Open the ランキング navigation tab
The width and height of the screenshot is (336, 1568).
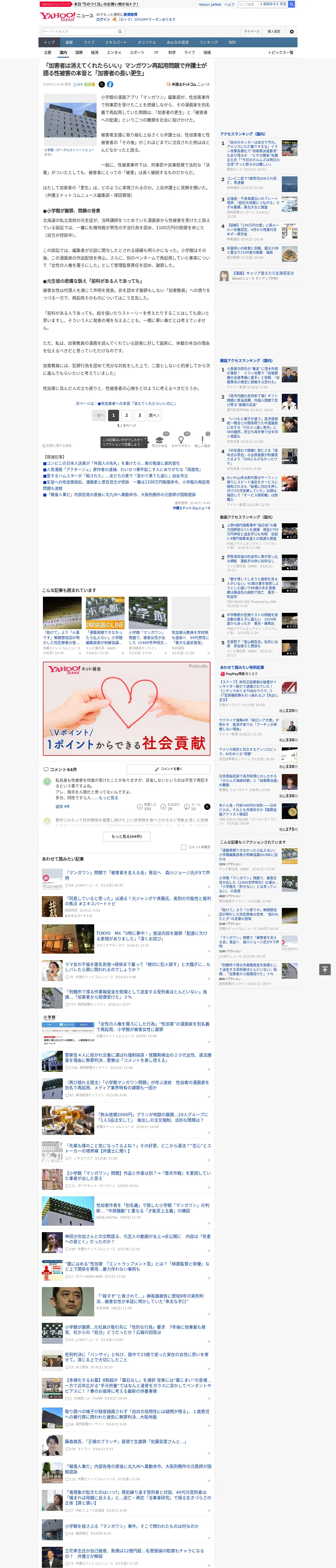tap(209, 42)
